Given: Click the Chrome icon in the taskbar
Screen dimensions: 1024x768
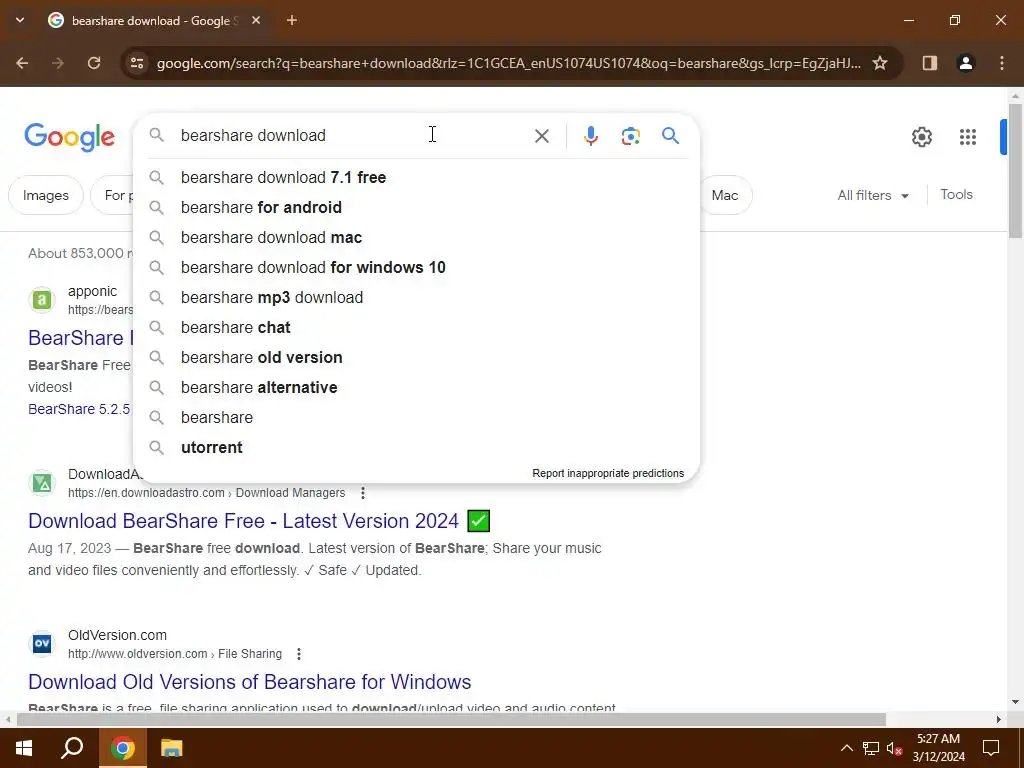Looking at the screenshot, I should click(x=122, y=748).
